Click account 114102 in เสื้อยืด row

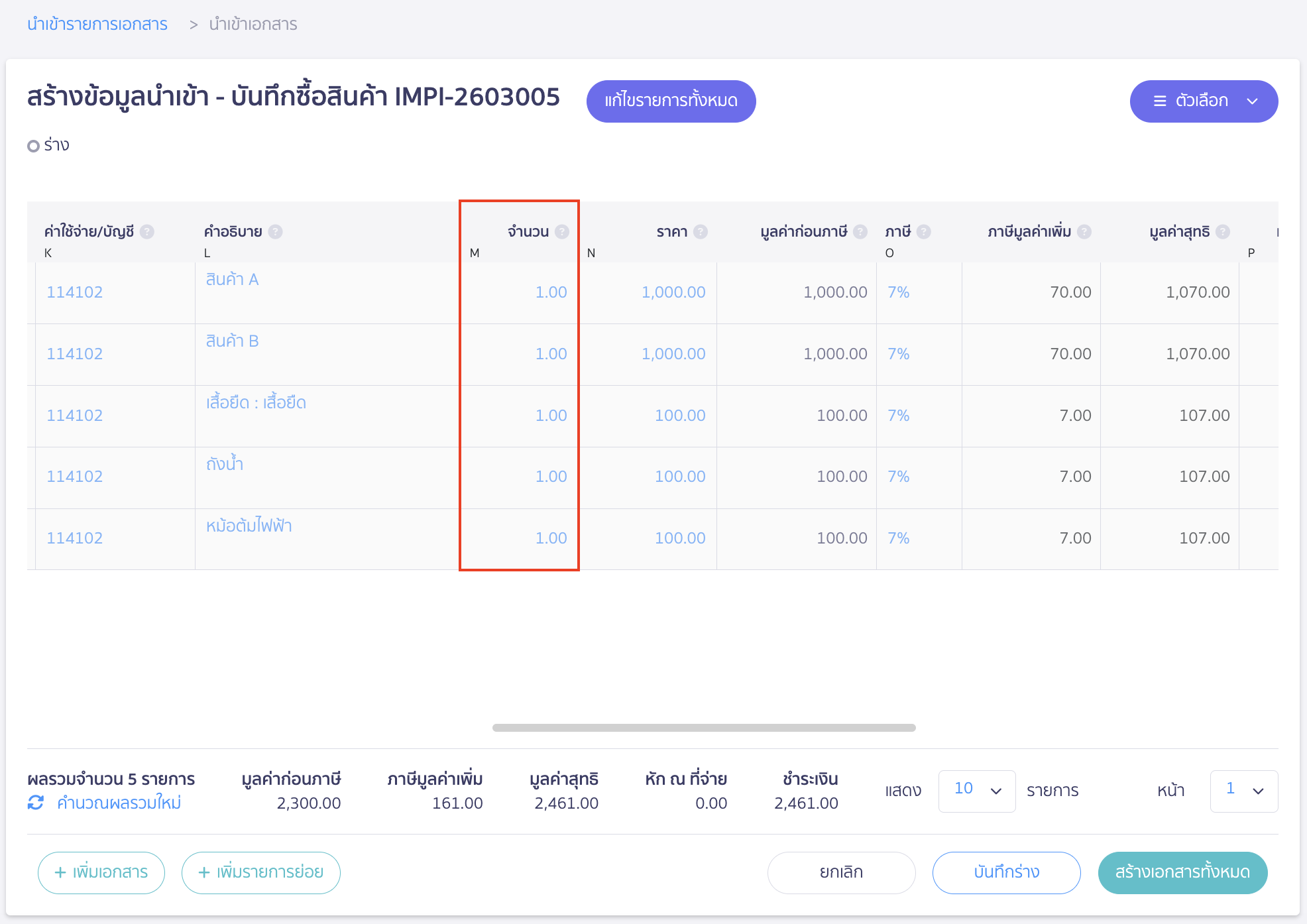(75, 416)
